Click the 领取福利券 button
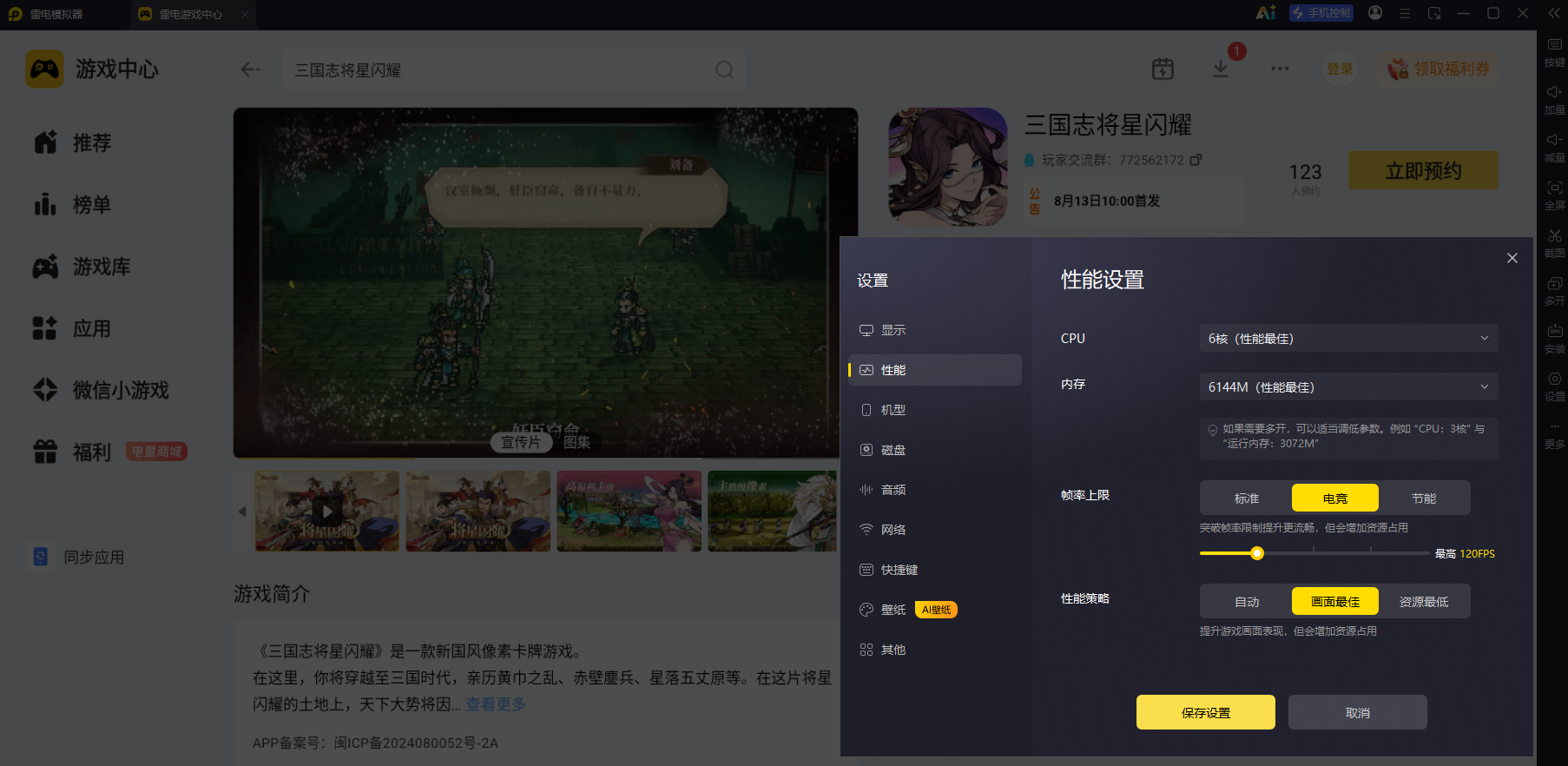 point(1439,69)
